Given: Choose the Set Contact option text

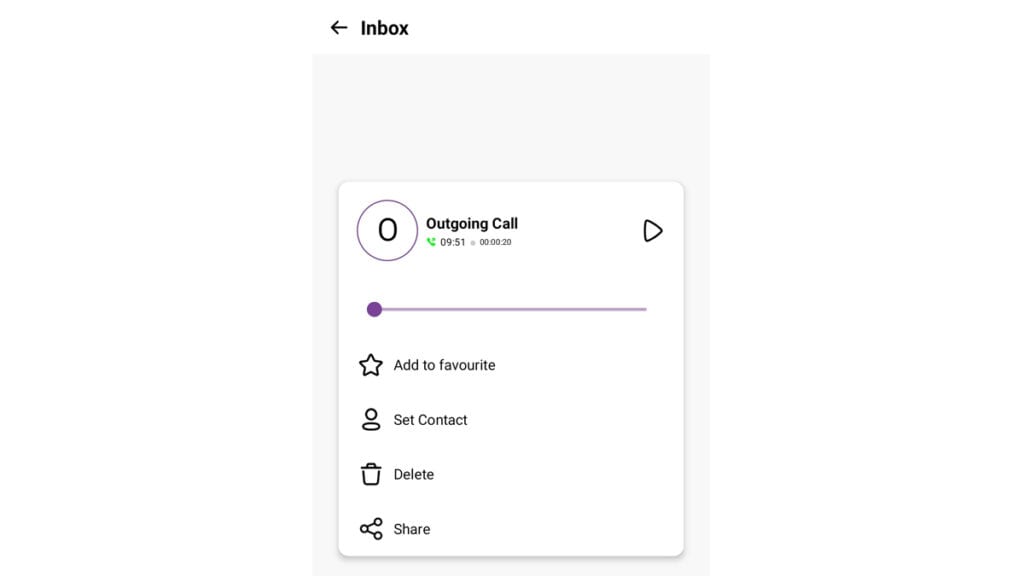Looking at the screenshot, I should (x=430, y=420).
